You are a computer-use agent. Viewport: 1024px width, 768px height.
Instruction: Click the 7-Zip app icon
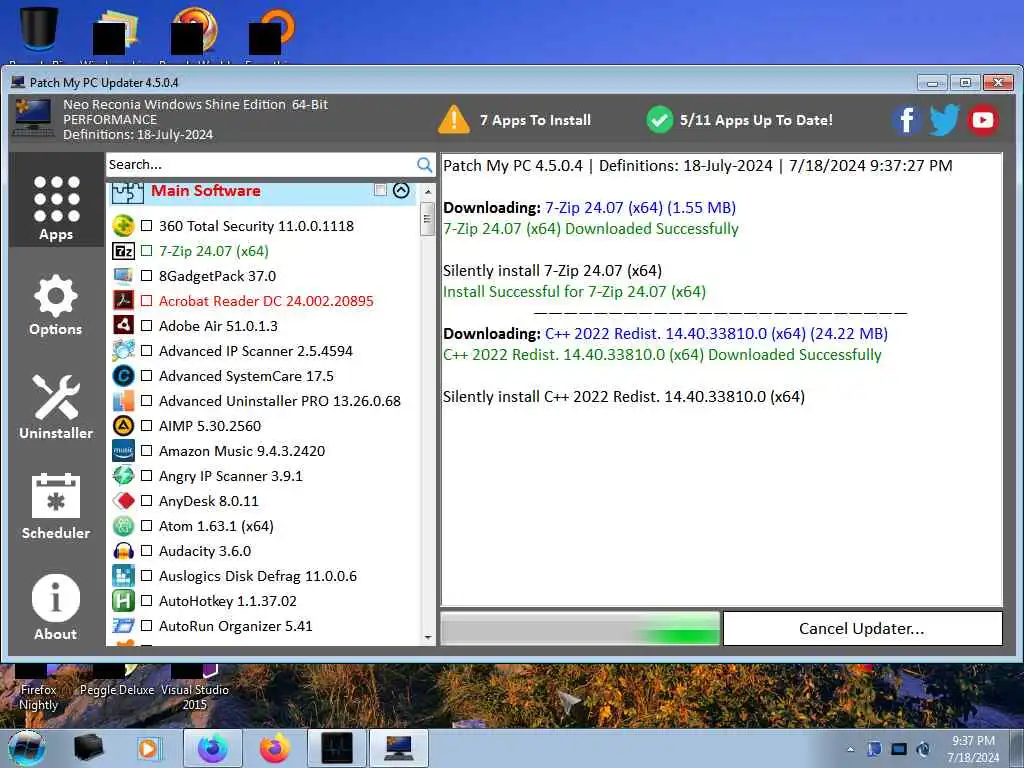pos(123,251)
